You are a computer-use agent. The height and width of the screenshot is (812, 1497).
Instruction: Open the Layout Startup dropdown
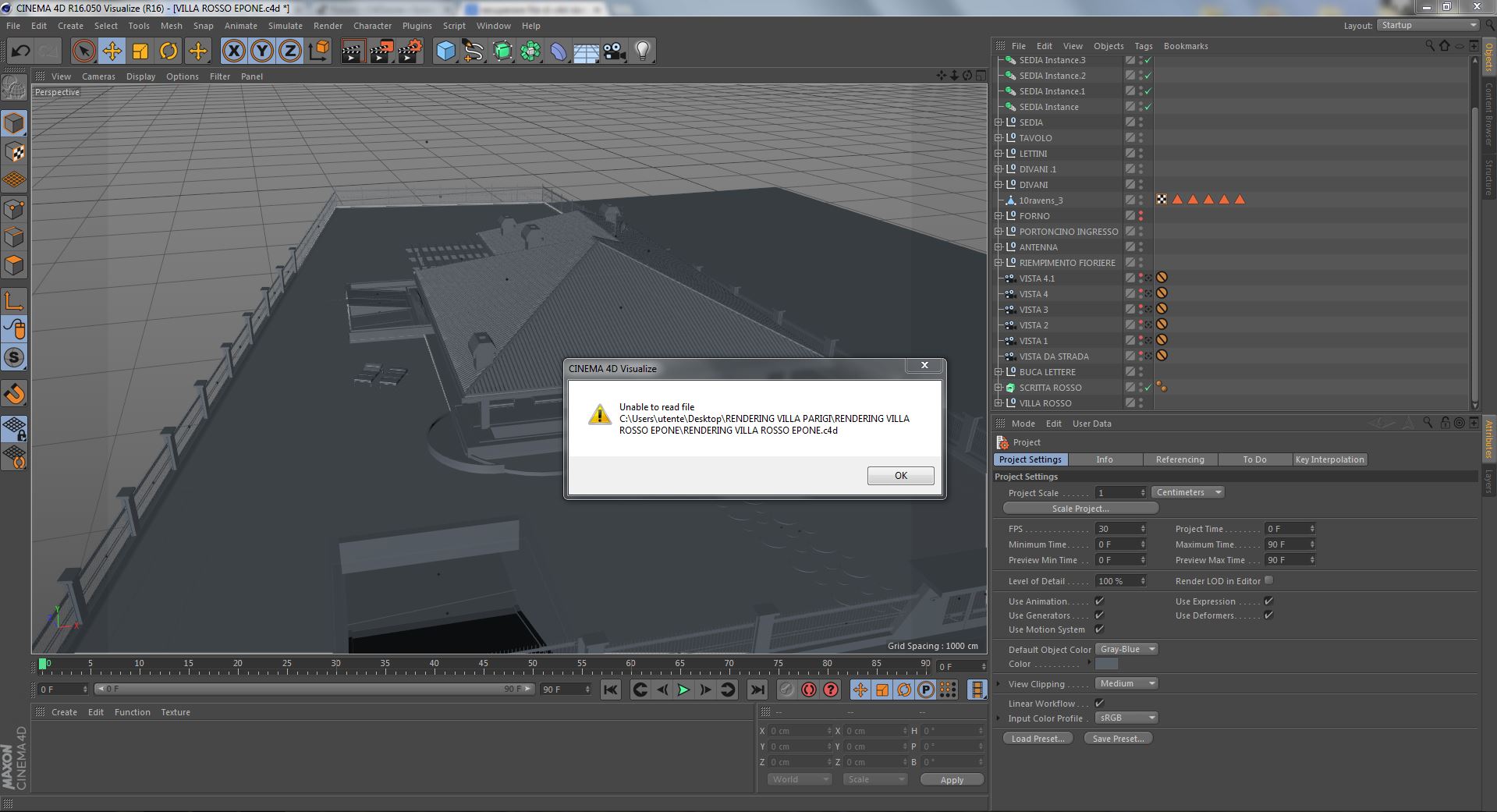pos(1427,26)
